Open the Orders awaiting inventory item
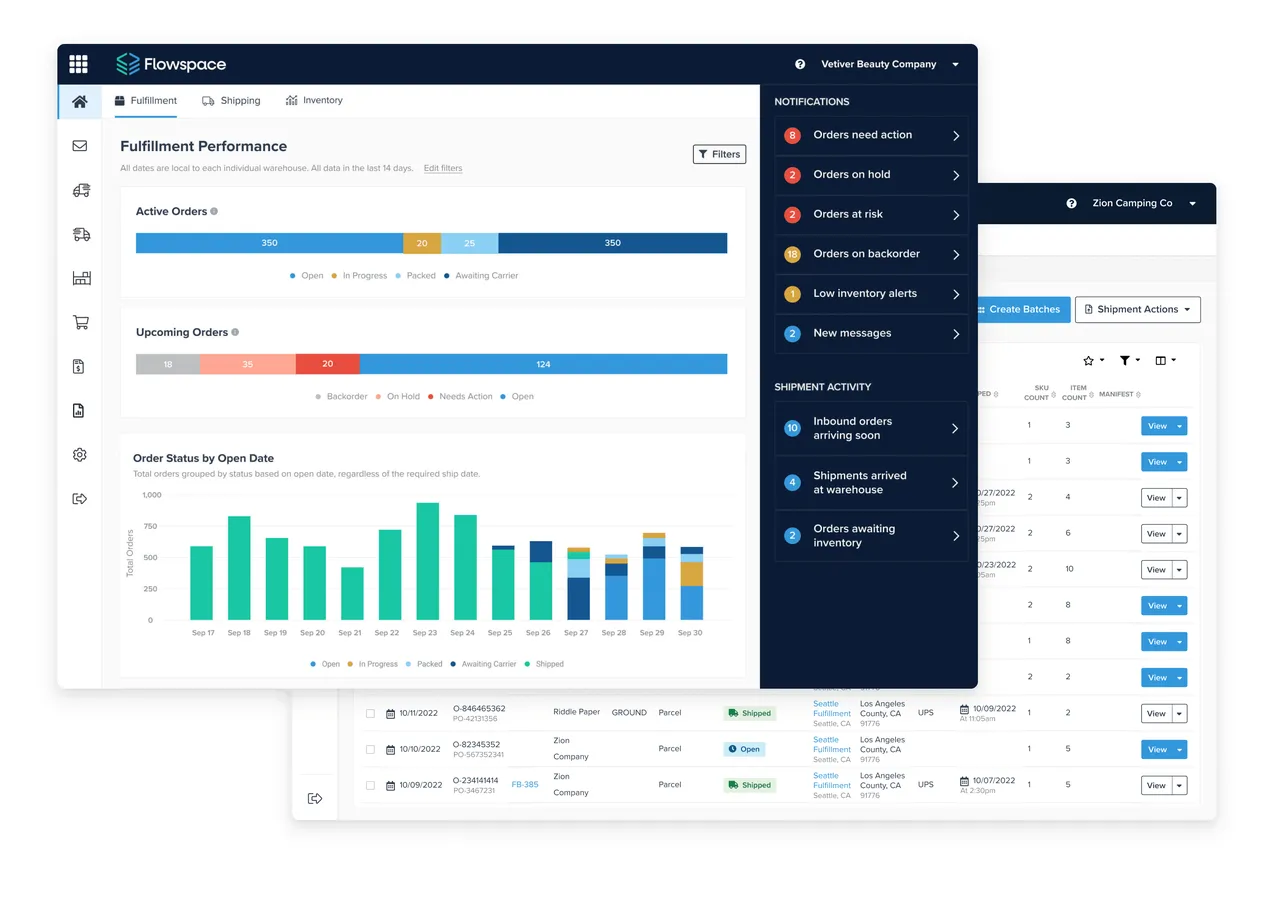Viewport: 1280px width, 903px height. (x=871, y=536)
